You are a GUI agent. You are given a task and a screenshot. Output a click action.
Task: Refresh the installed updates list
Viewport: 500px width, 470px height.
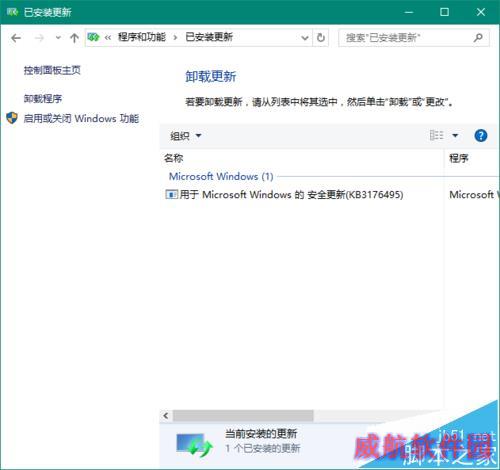[321, 38]
